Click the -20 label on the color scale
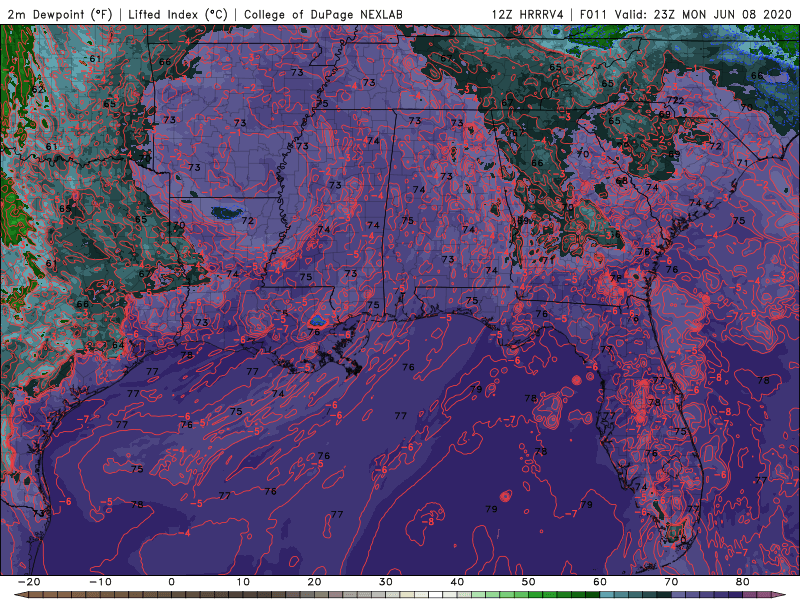800x600 pixels. pyautogui.click(x=29, y=582)
